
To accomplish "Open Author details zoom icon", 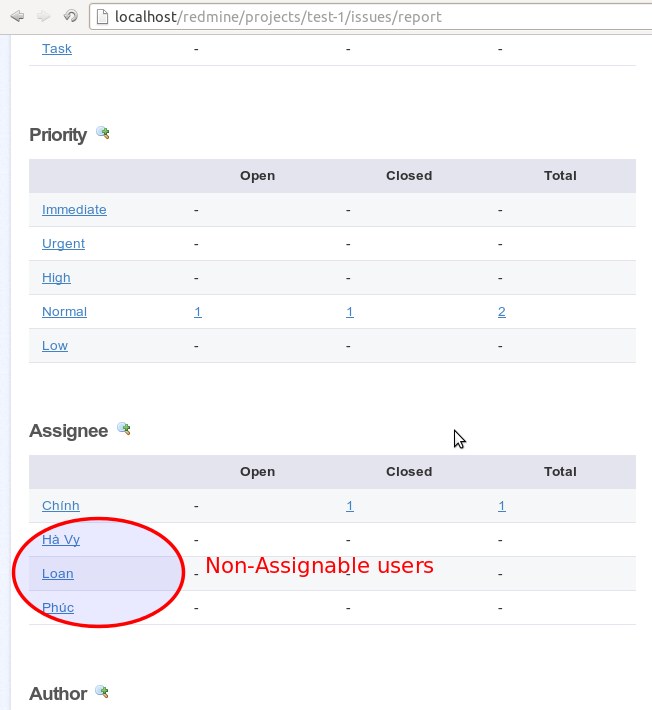I will tap(101, 691).
